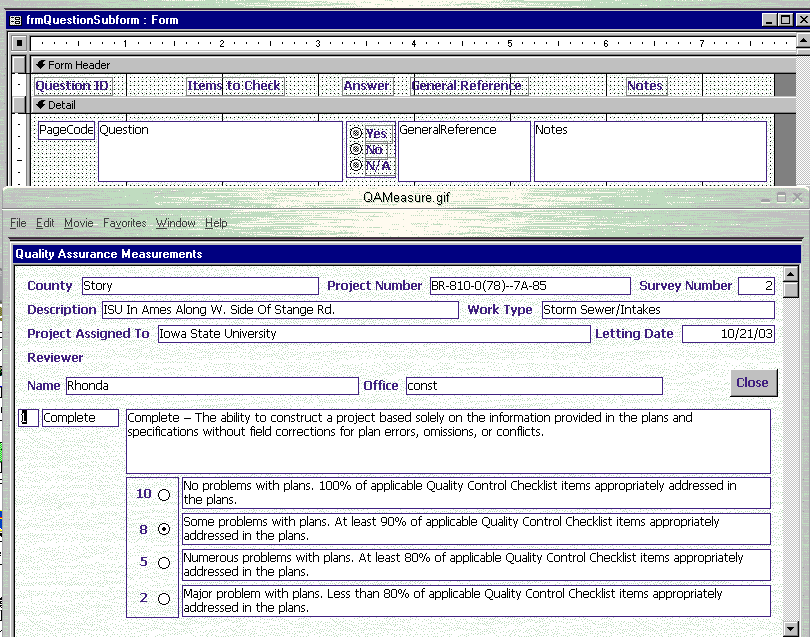Select the Form Header section bar
Image resolution: width=810 pixels, height=637 pixels.
tap(413, 65)
